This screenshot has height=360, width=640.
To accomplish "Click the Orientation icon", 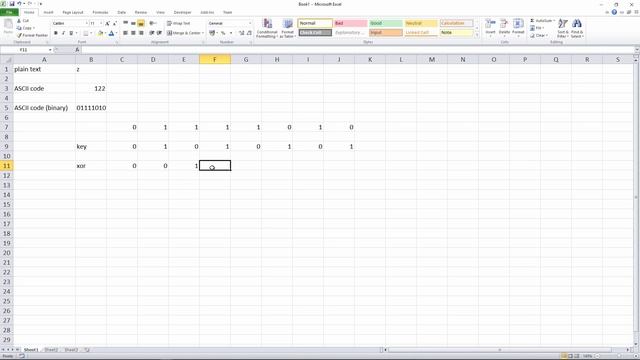I will 152,23.
